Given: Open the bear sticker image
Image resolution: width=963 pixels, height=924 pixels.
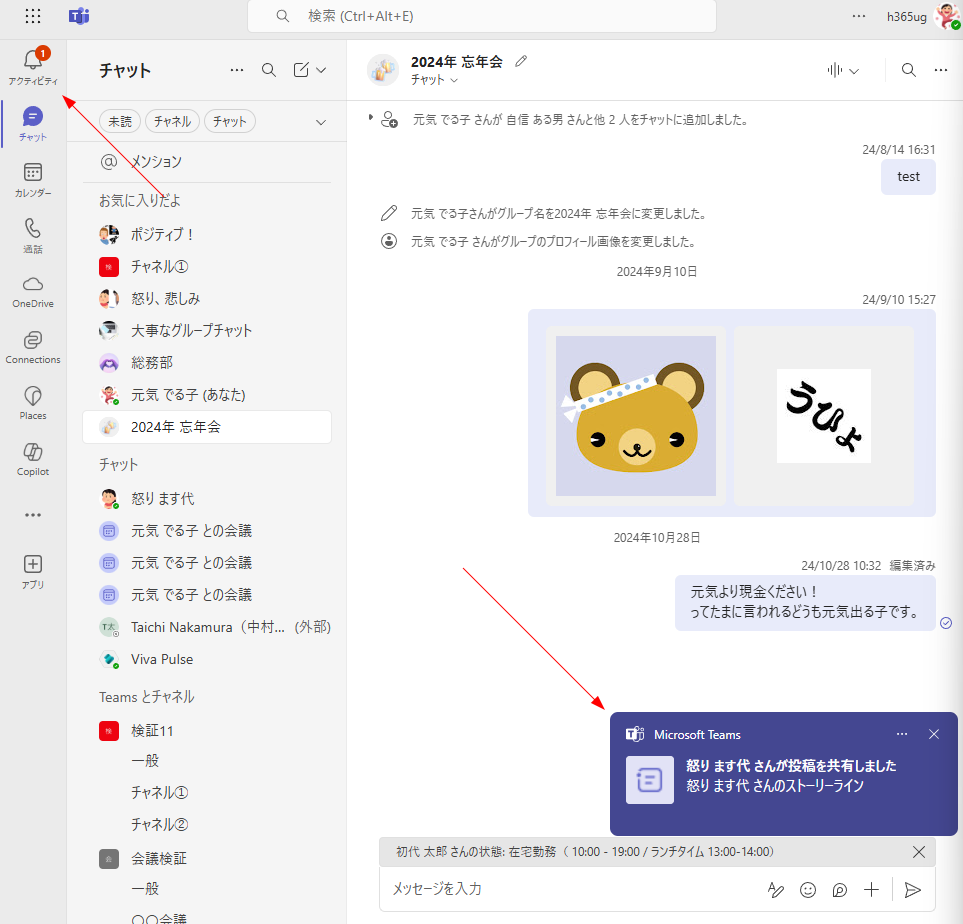Looking at the screenshot, I should click(x=636, y=415).
